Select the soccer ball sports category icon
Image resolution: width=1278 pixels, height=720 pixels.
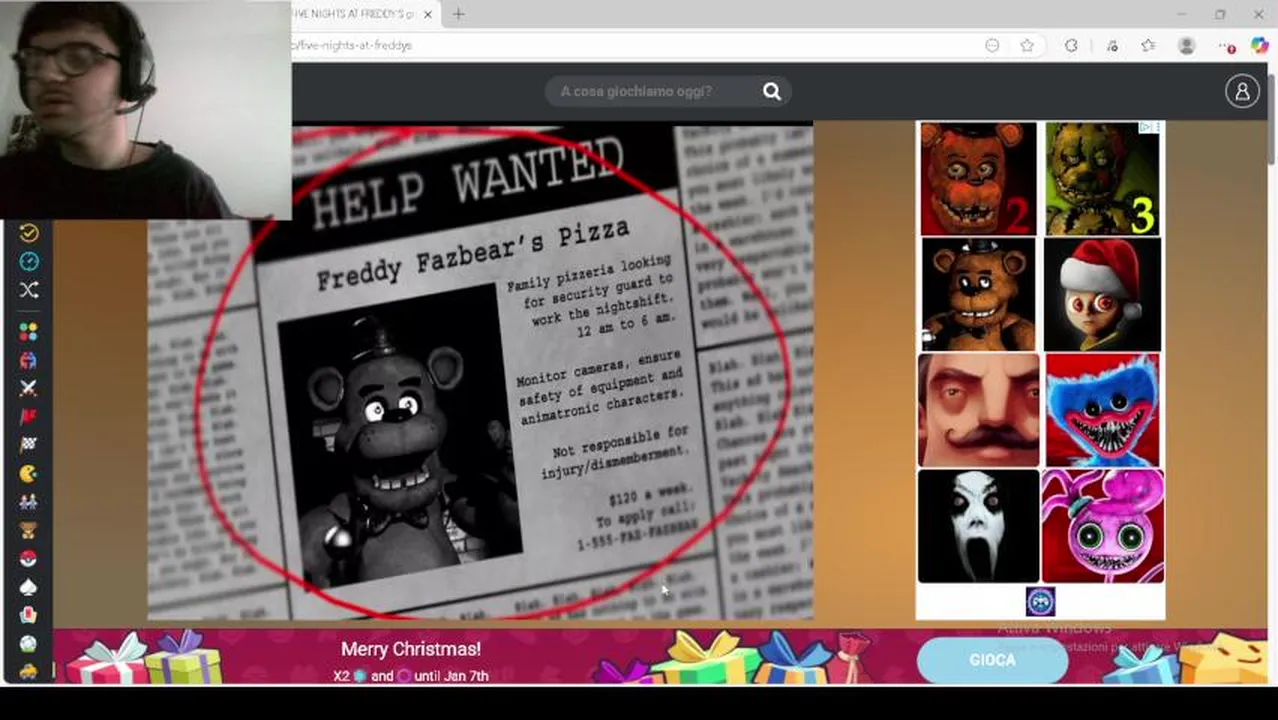[28, 644]
